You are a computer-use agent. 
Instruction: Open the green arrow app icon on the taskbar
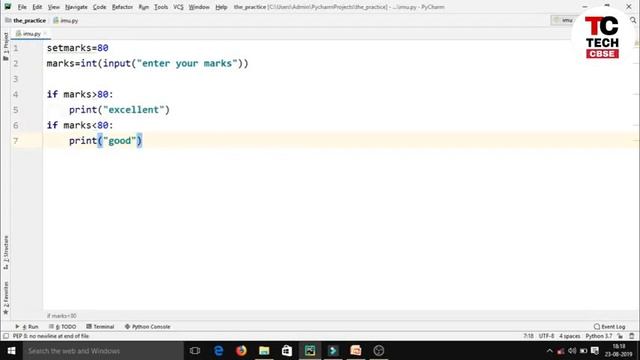point(333,351)
